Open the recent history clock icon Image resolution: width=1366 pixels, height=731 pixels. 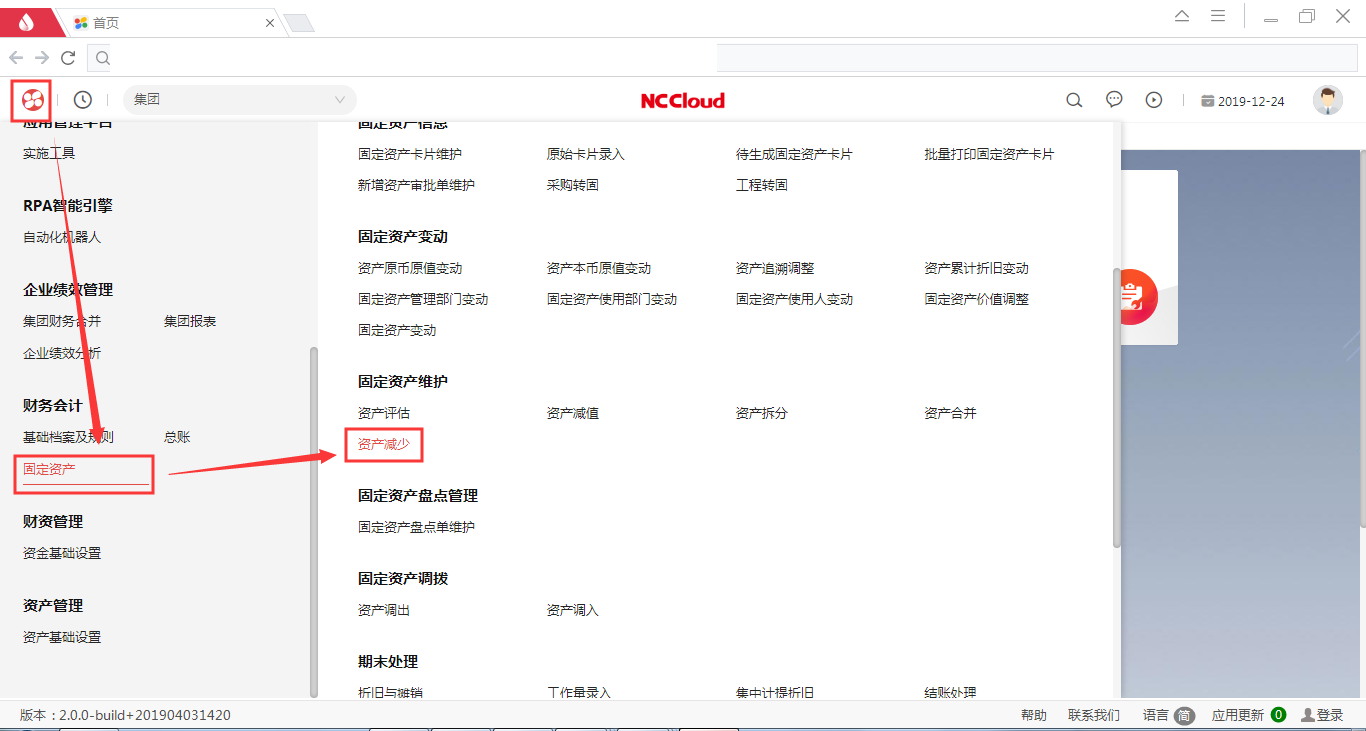click(83, 100)
